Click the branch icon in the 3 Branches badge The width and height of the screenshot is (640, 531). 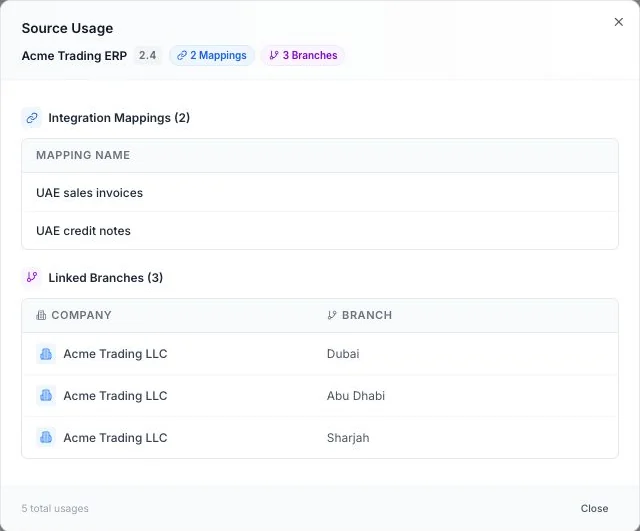tap(274, 56)
